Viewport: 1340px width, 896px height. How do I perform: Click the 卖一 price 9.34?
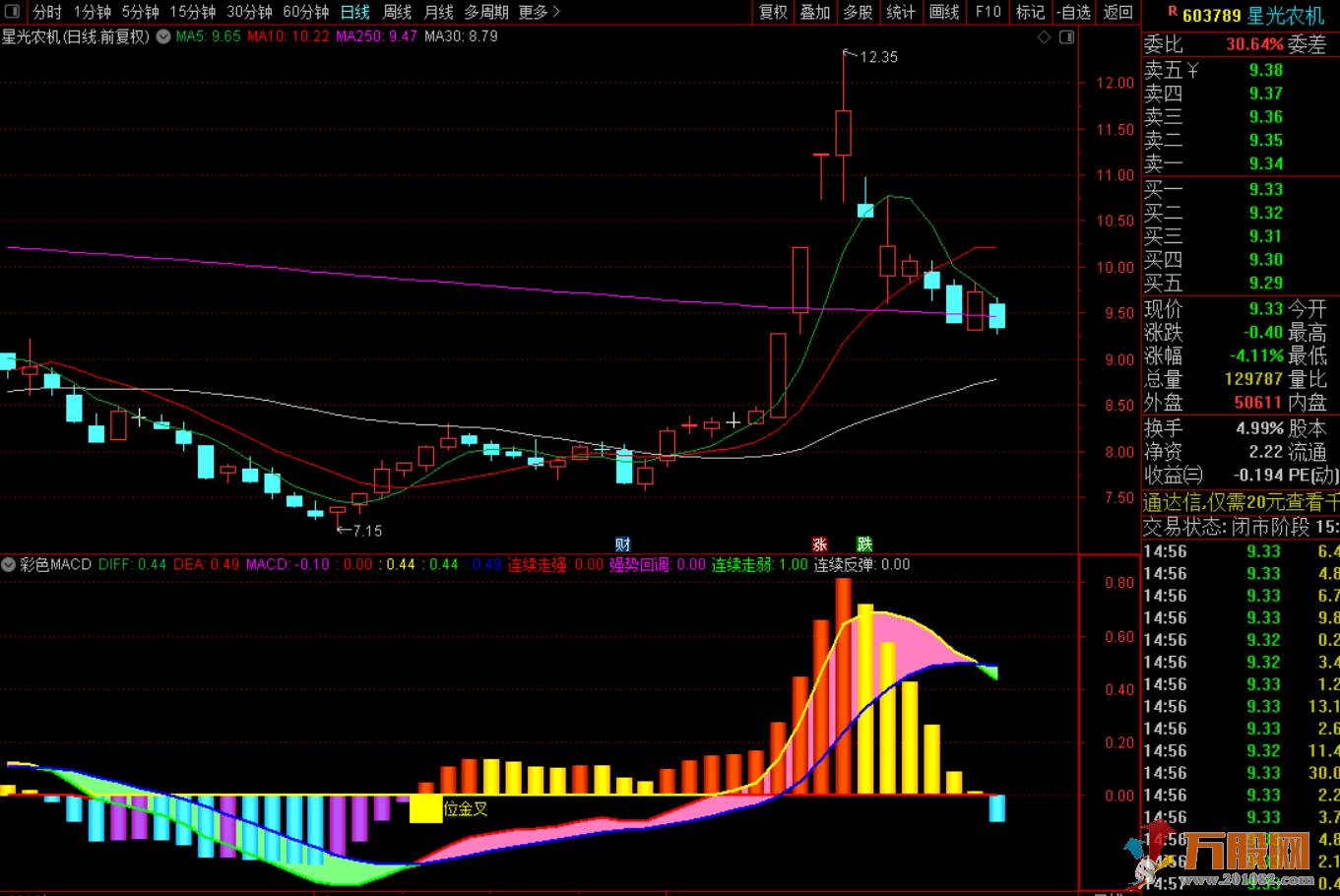tap(1265, 163)
